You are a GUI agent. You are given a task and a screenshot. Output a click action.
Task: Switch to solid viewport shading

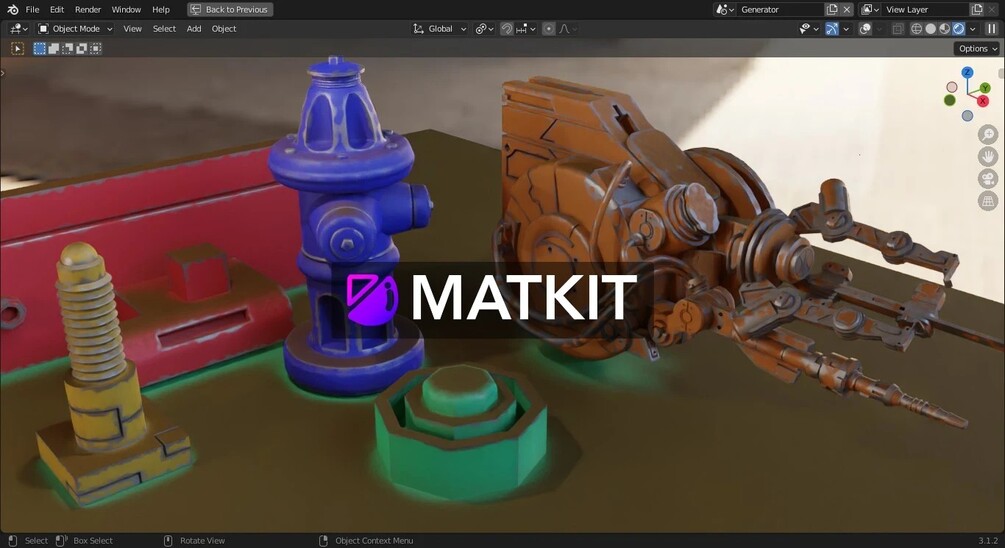coord(931,29)
